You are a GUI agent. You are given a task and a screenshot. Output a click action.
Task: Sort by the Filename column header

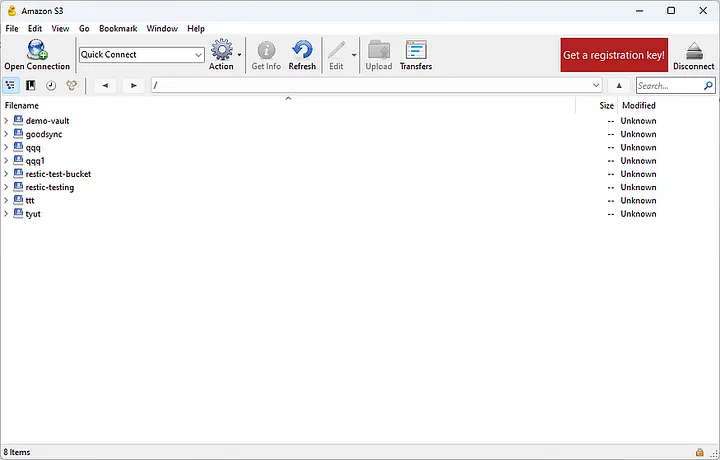pos(288,106)
